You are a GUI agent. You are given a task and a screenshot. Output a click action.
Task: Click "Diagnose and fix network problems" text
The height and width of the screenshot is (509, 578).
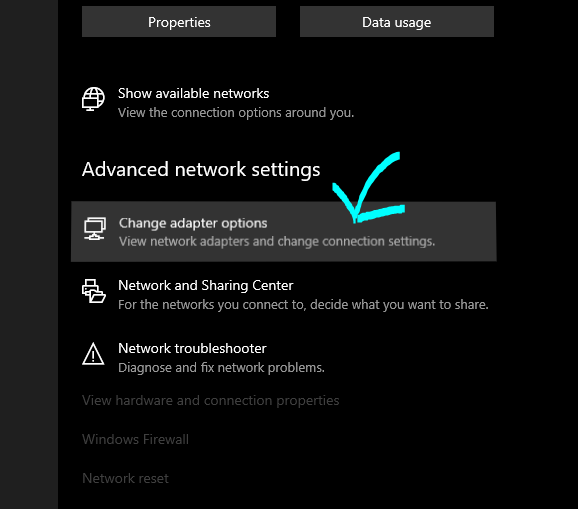[x=221, y=368]
